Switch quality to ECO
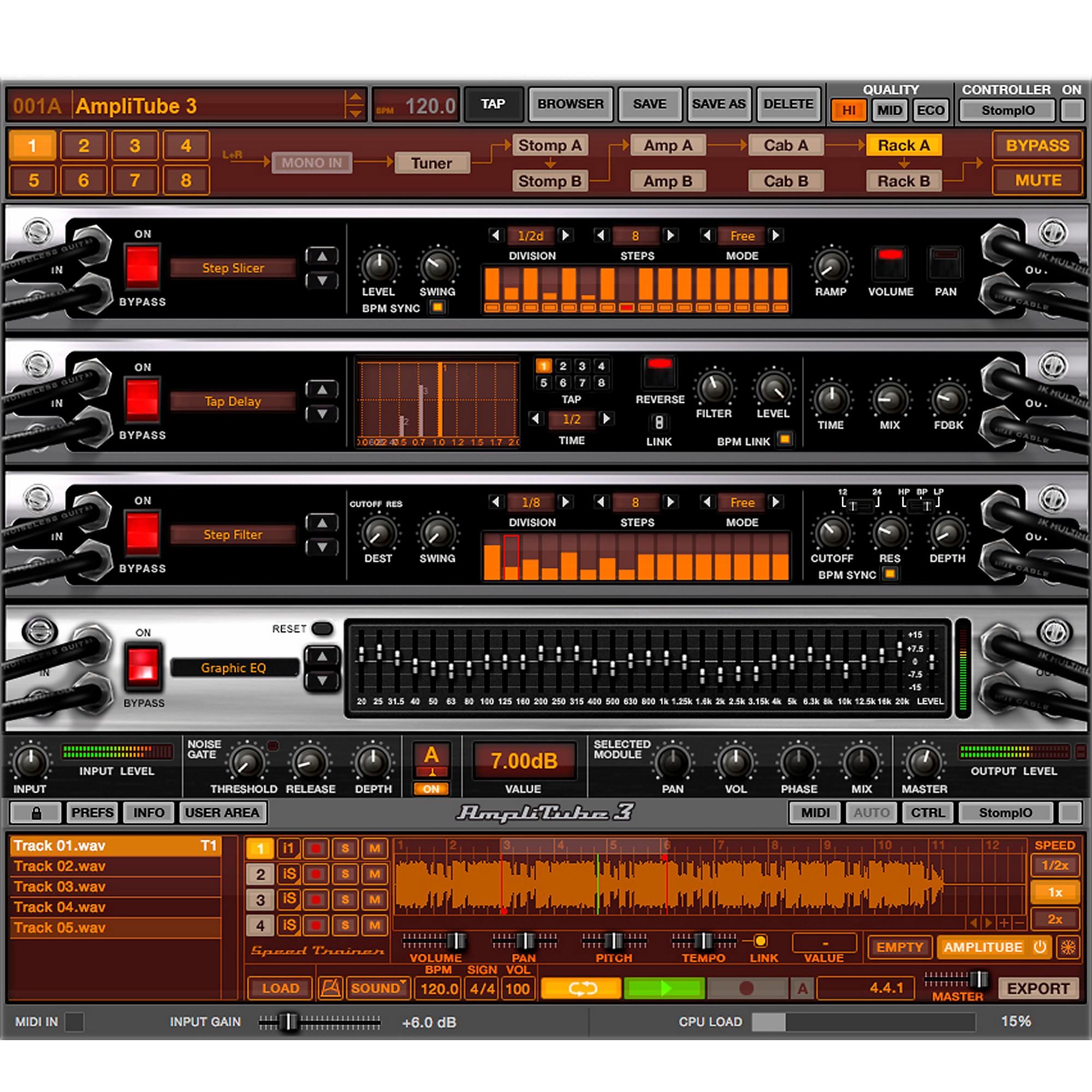 [931, 110]
